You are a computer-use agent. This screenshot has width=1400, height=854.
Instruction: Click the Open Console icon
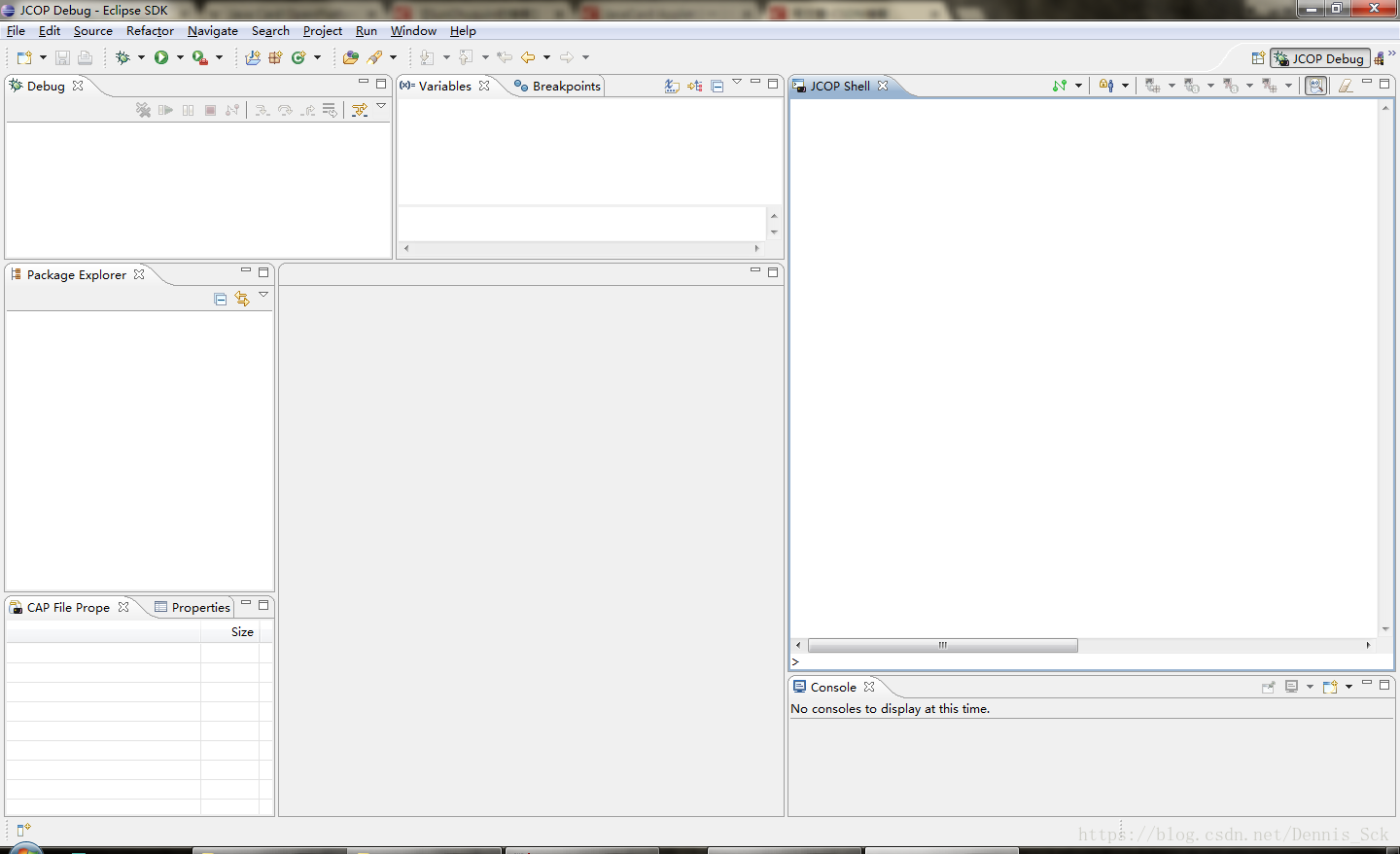pos(1330,687)
